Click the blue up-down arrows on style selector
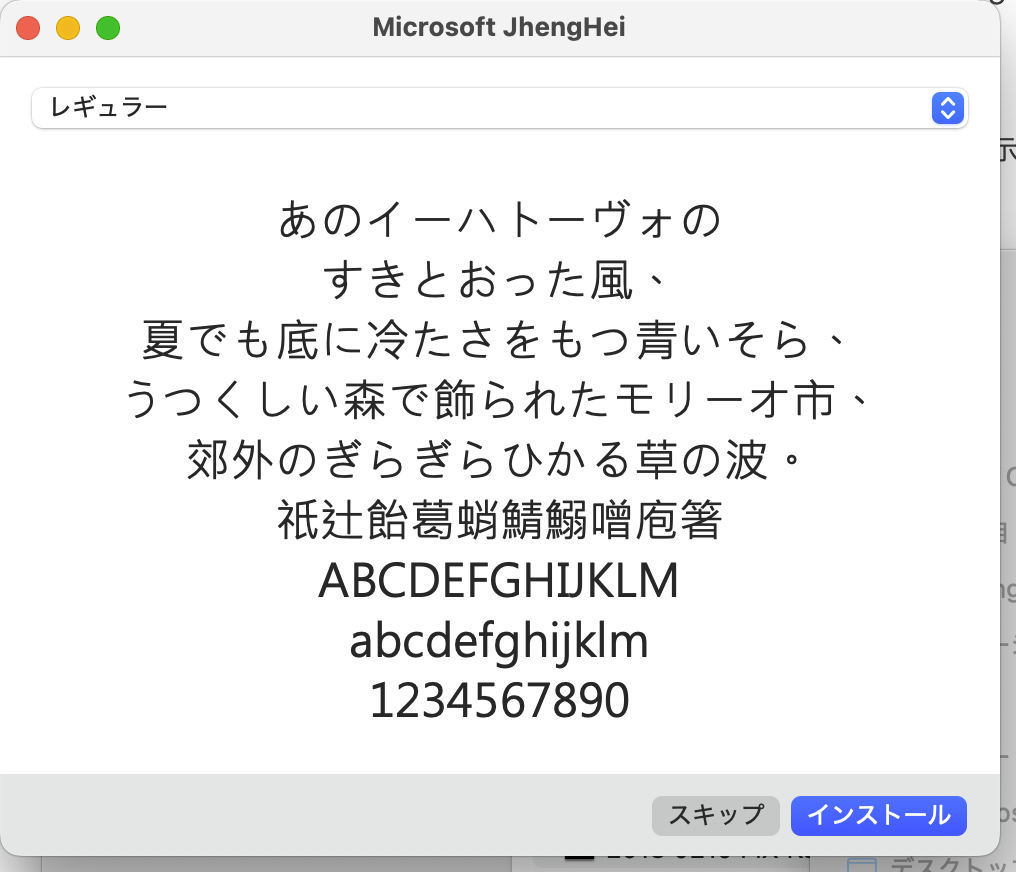Image resolution: width=1016 pixels, height=872 pixels. (946, 108)
